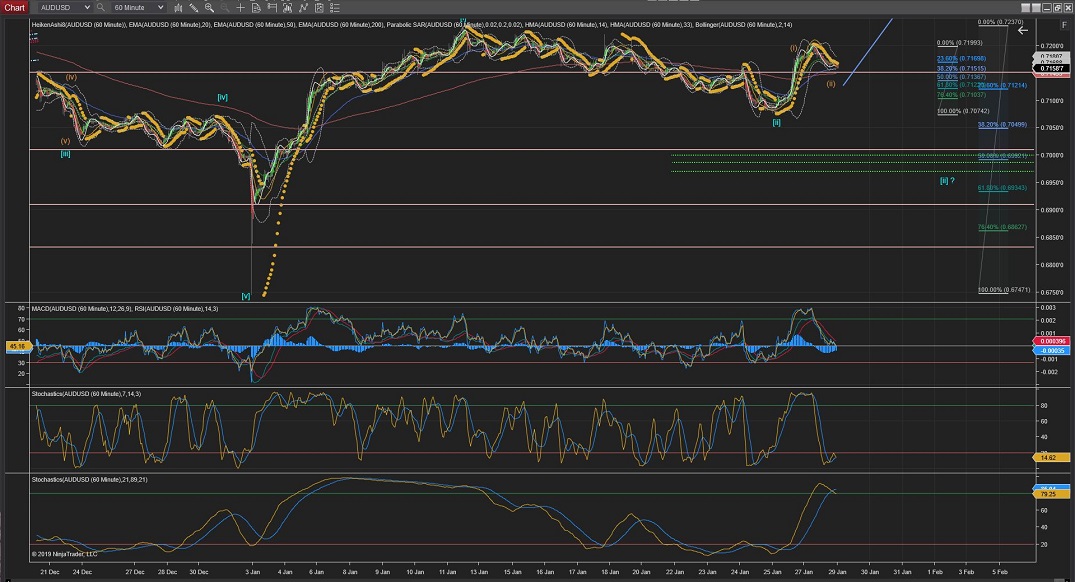The width and height of the screenshot is (1075, 582).
Task: Open the Chart menu
Action: [14, 8]
